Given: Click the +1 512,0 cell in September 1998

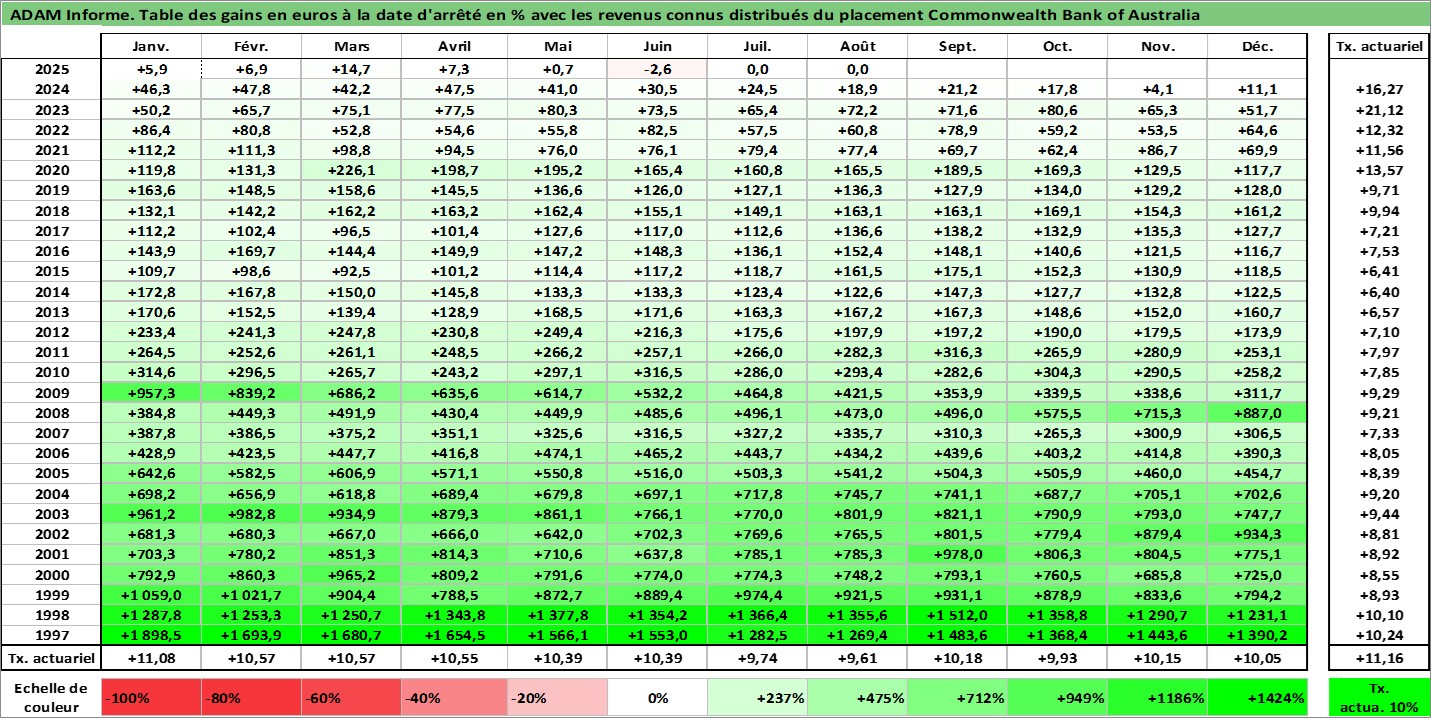Looking at the screenshot, I should (957, 615).
